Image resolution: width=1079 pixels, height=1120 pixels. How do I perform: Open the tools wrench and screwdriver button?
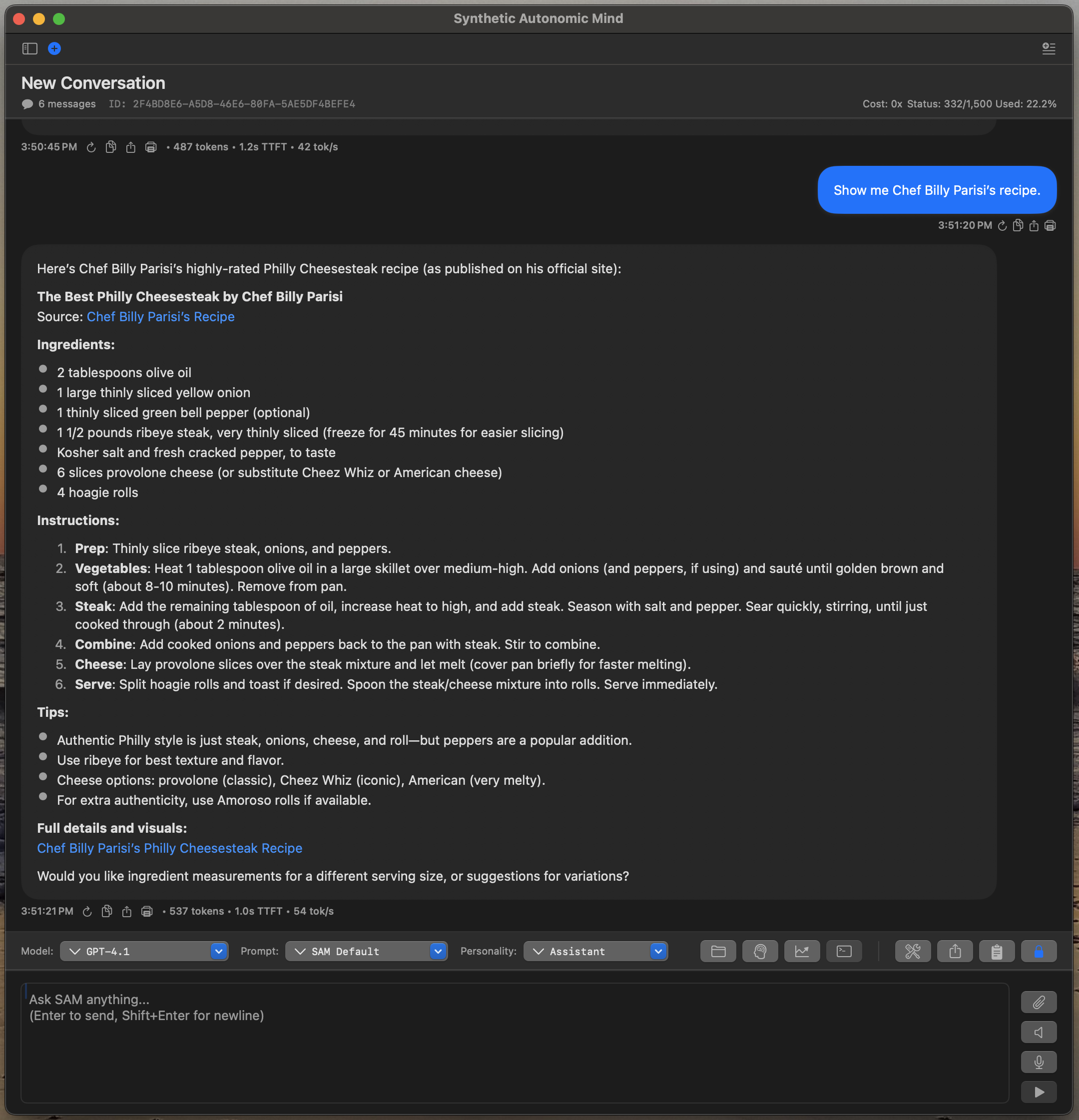(x=913, y=951)
